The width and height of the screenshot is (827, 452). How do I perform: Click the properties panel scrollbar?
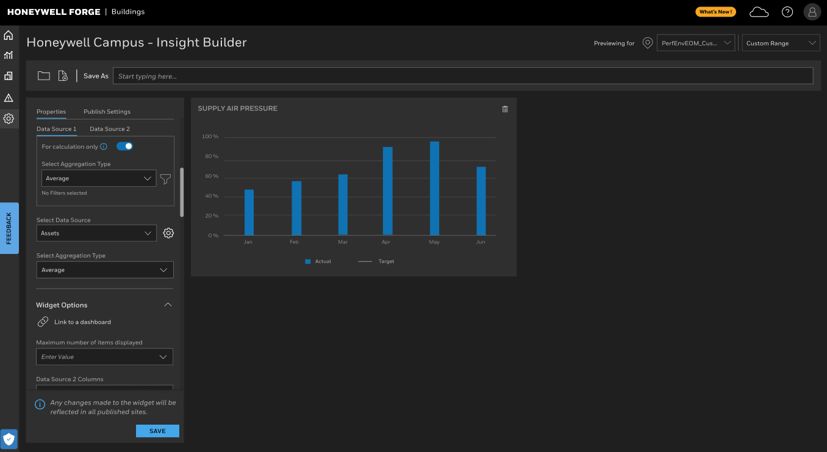(182, 192)
